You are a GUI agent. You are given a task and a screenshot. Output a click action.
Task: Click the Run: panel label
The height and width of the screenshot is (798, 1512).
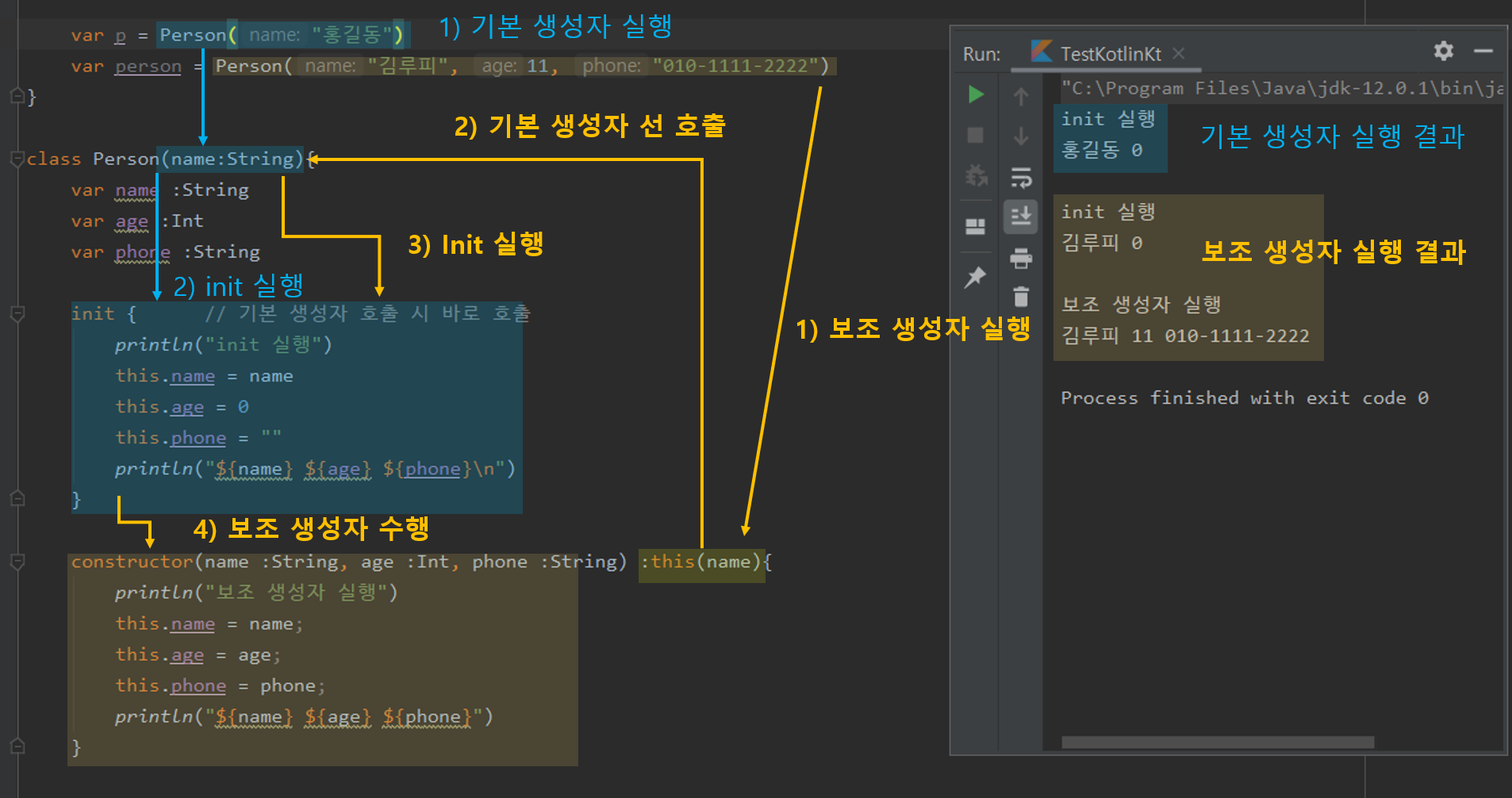point(982,54)
